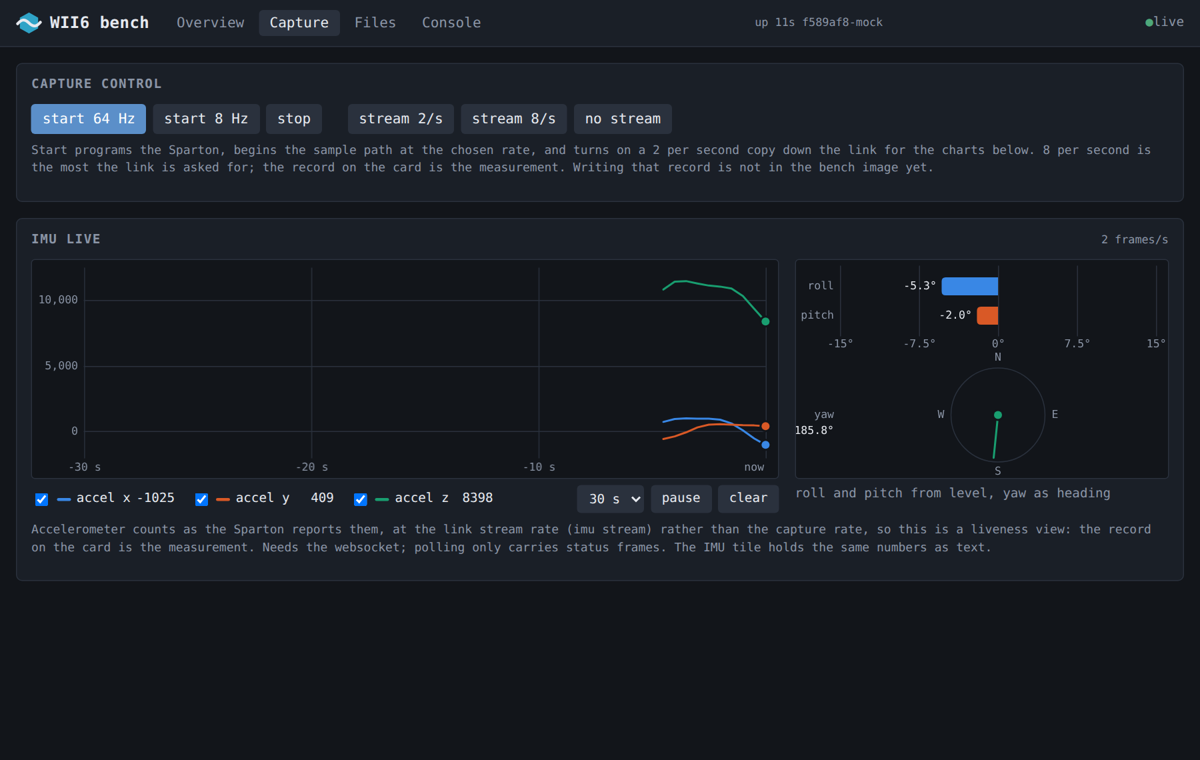This screenshot has height=760, width=1200.
Task: Start capture at 8 Hz
Action: (206, 118)
